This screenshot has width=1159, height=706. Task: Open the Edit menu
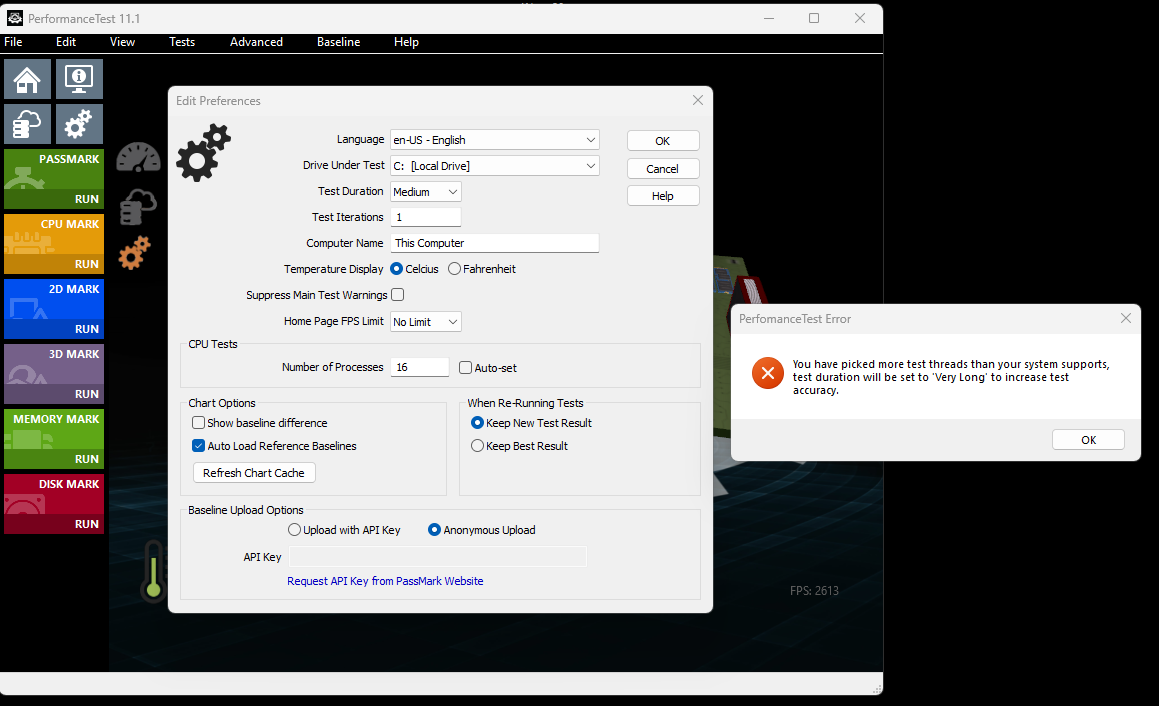tap(66, 42)
